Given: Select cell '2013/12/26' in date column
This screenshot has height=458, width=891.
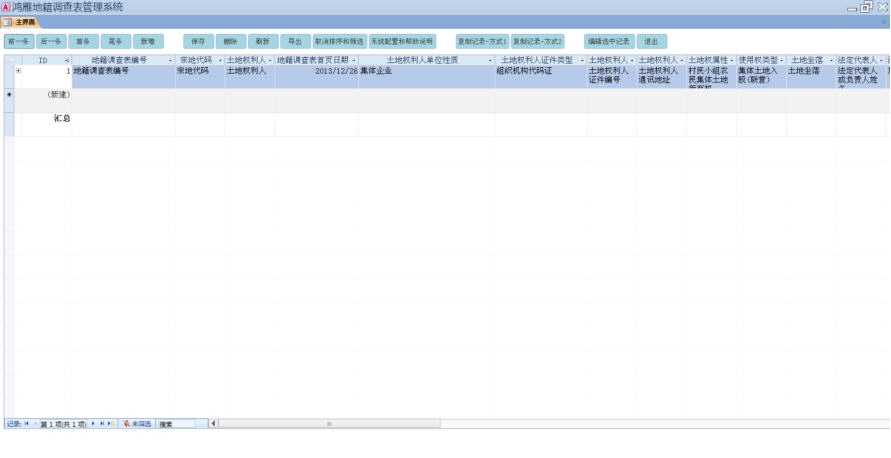Looking at the screenshot, I should (x=317, y=77).
